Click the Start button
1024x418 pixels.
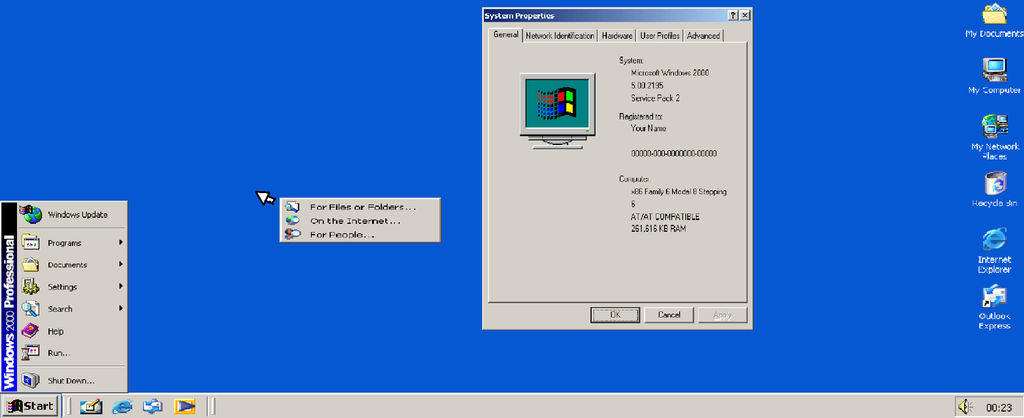click(30, 406)
